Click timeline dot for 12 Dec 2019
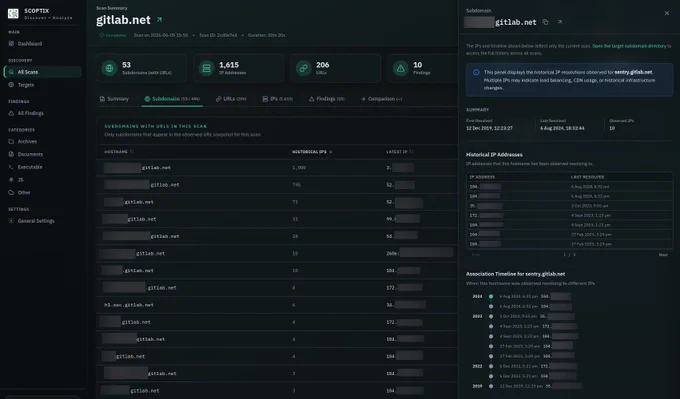This screenshot has height=399, width=680. pos(490,386)
